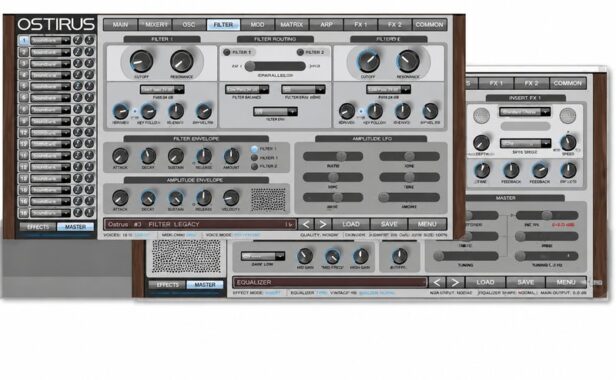The width and height of the screenshot is (616, 380).
Task: Click Mid Gain knob in back window
Action: 305,256
